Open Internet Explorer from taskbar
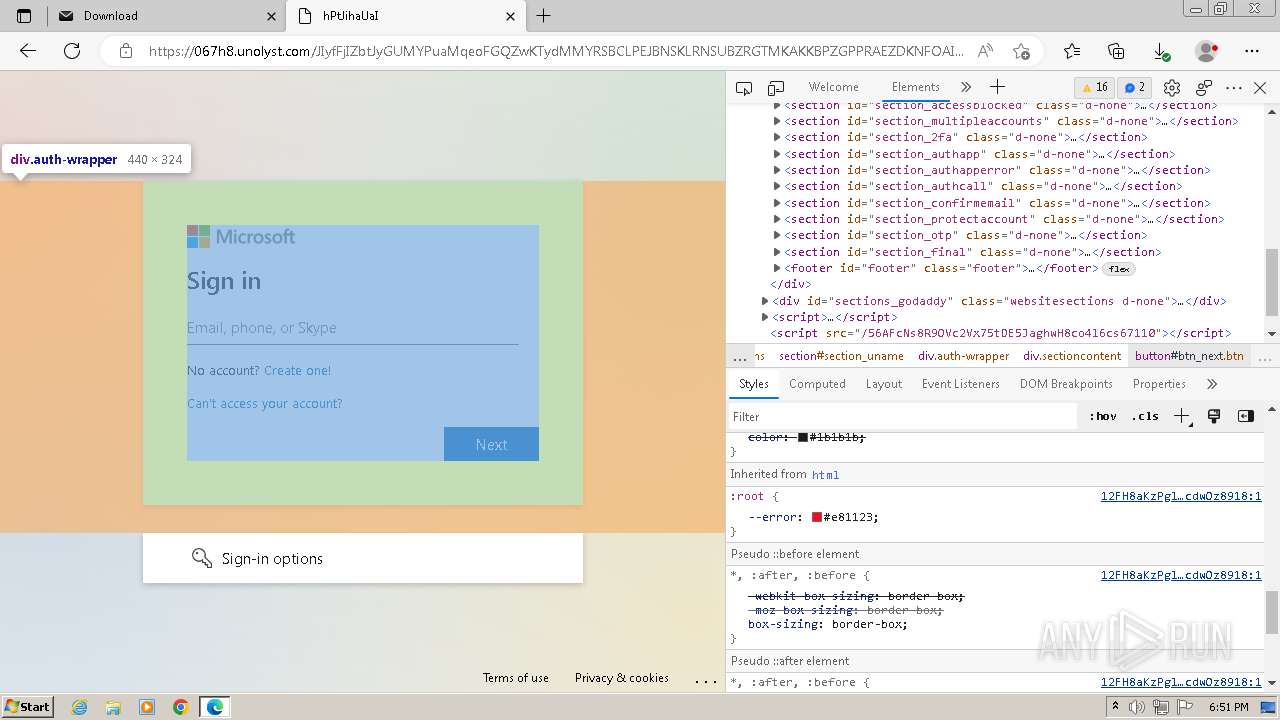This screenshot has height=720, width=1280. pyautogui.click(x=80, y=707)
